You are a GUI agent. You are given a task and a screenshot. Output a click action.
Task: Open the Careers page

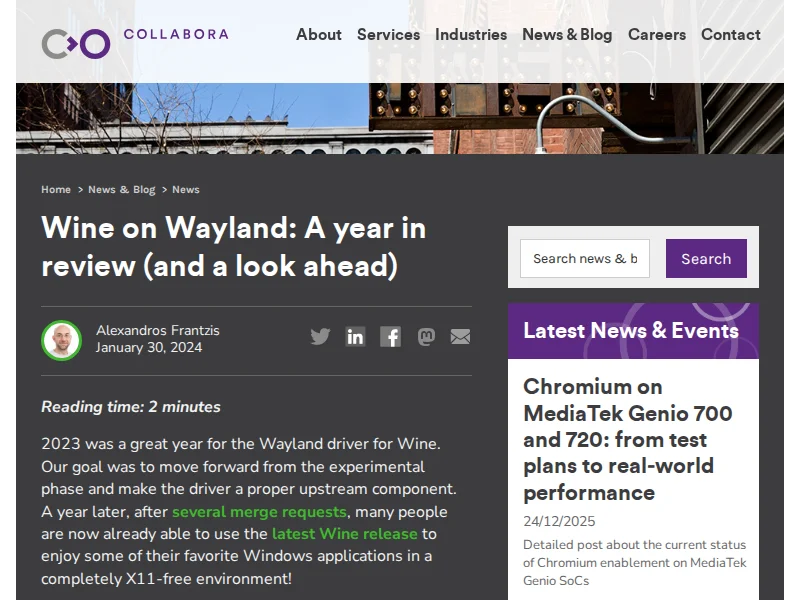656,34
